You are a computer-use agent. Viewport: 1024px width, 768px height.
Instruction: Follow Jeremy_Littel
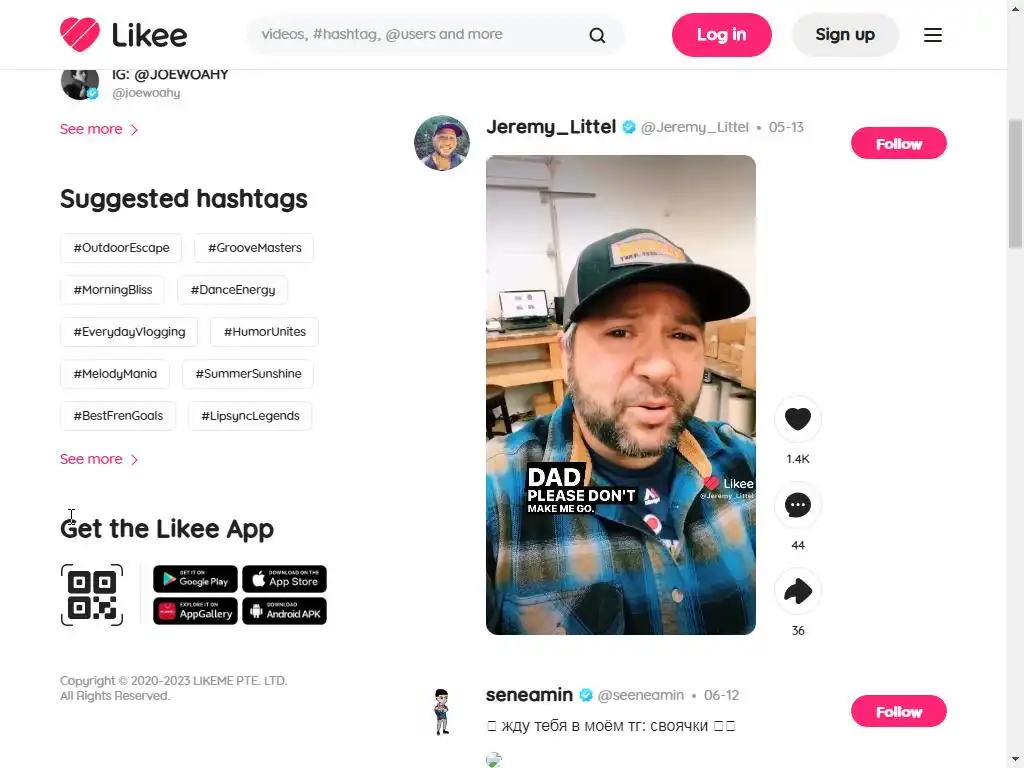pyautogui.click(x=899, y=144)
